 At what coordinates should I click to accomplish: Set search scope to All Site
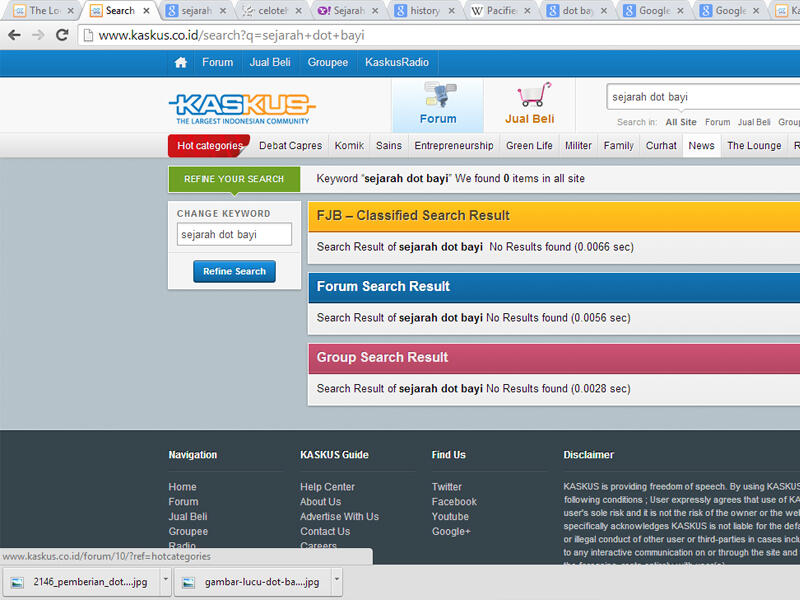(681, 122)
